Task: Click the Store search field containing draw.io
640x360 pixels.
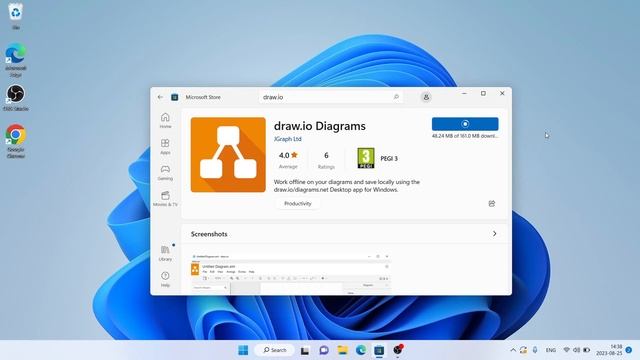Action: click(331, 97)
